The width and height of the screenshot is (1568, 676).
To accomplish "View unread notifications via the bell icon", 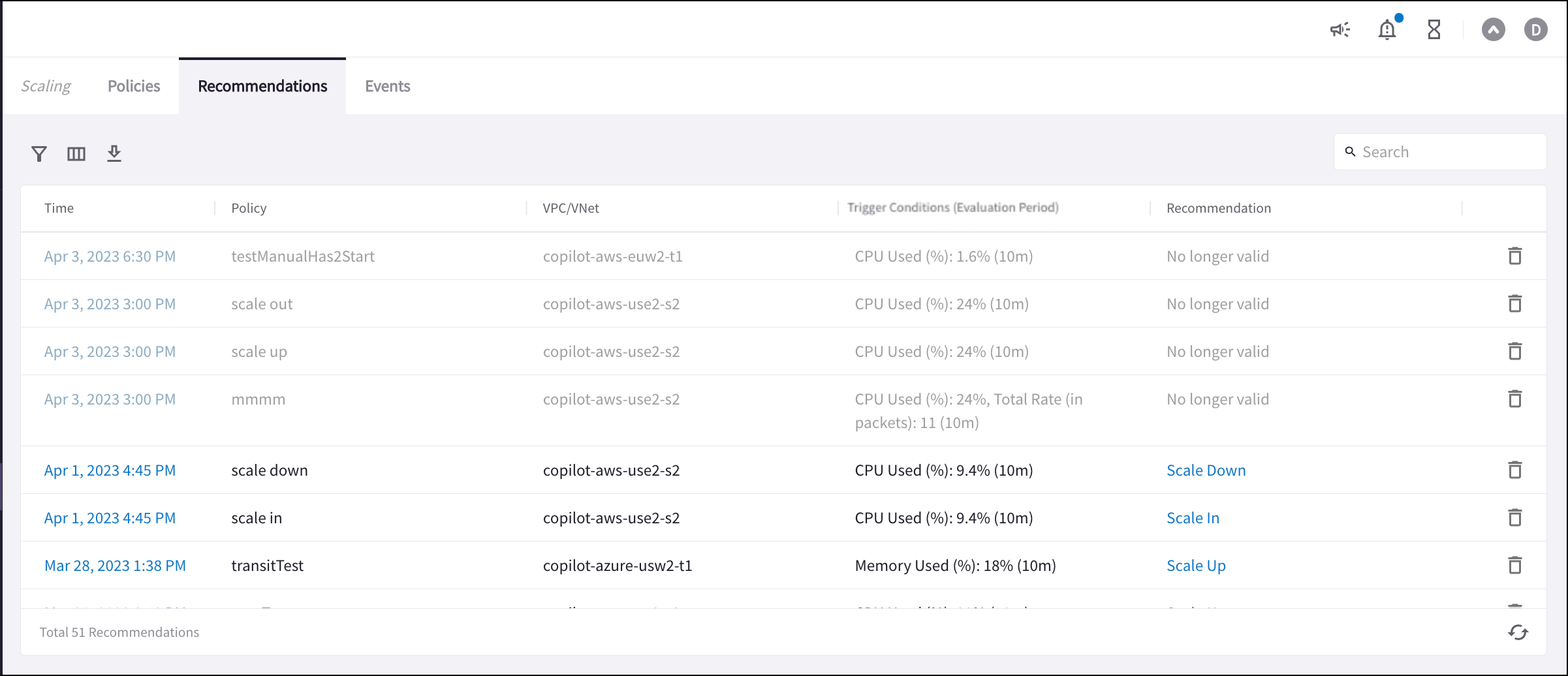I will pos(1387,30).
